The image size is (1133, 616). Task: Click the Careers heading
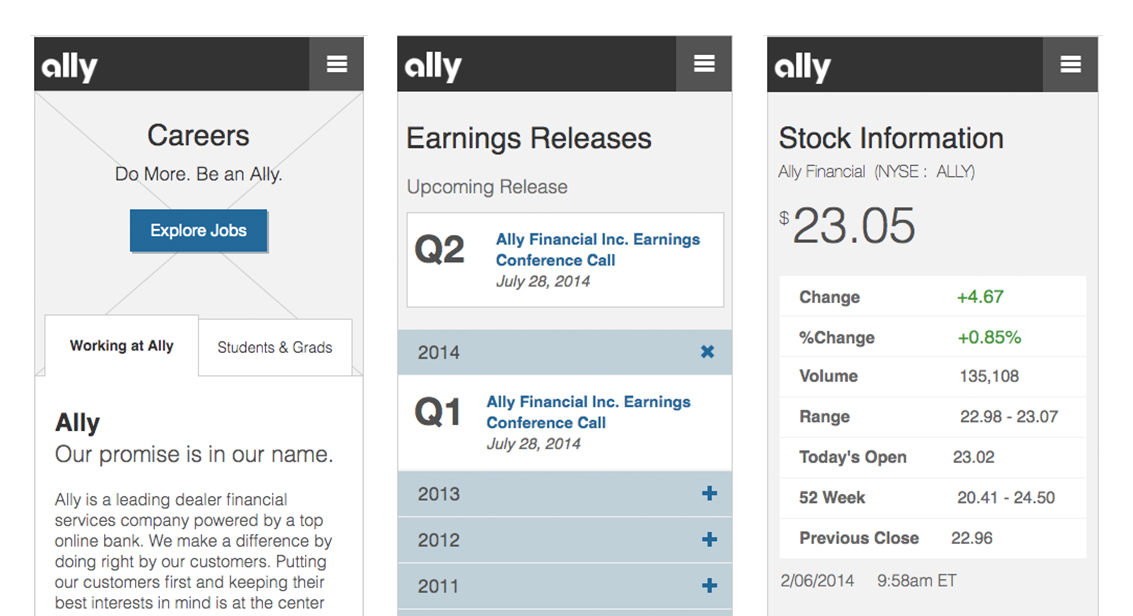pyautogui.click(x=199, y=135)
